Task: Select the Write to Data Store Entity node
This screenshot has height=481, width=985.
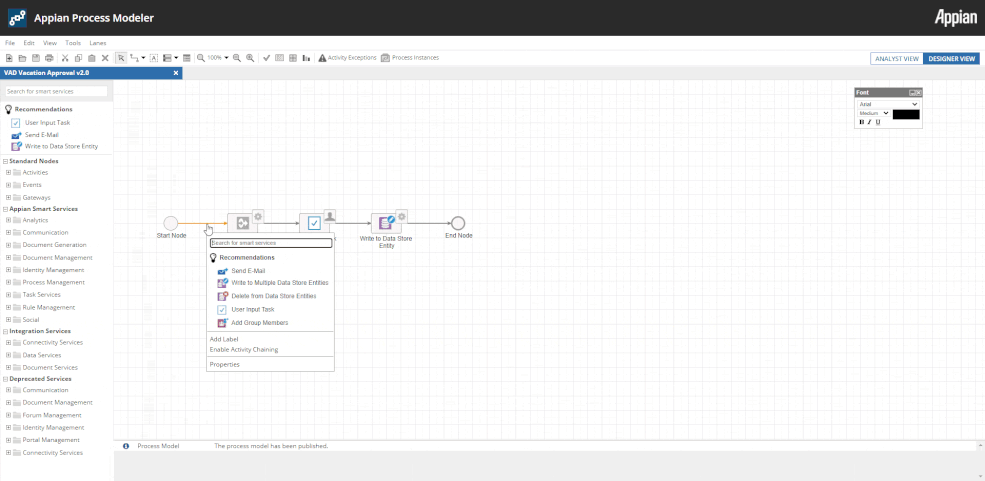Action: click(386, 223)
